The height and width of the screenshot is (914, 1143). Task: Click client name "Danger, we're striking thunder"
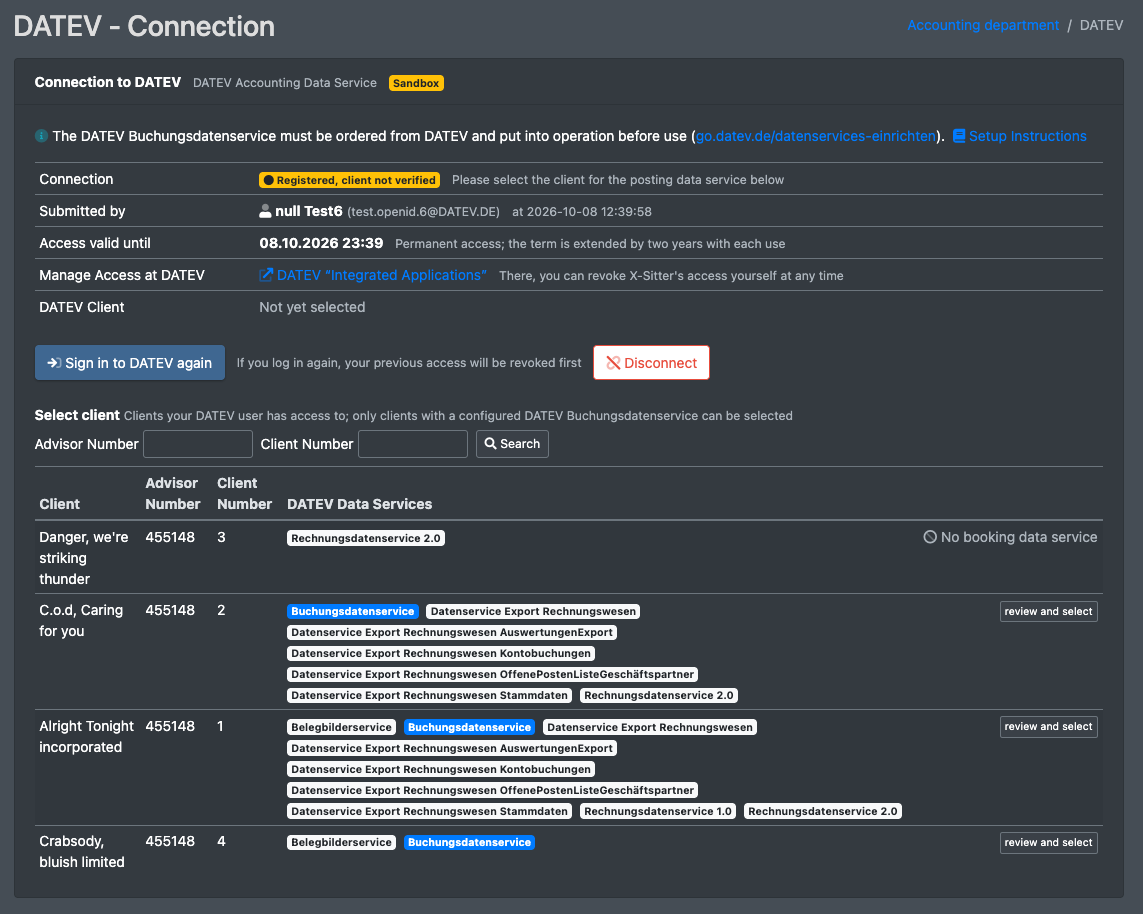point(84,558)
